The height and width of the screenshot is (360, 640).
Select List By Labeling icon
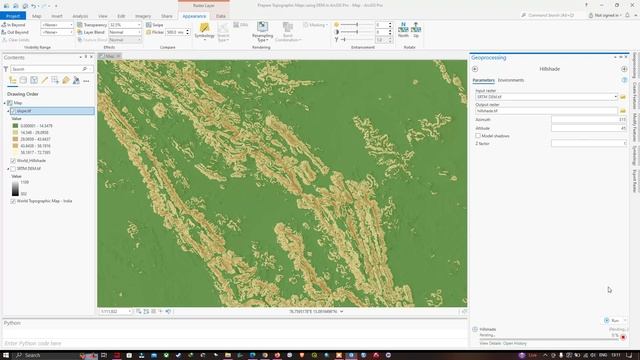tap(66, 80)
